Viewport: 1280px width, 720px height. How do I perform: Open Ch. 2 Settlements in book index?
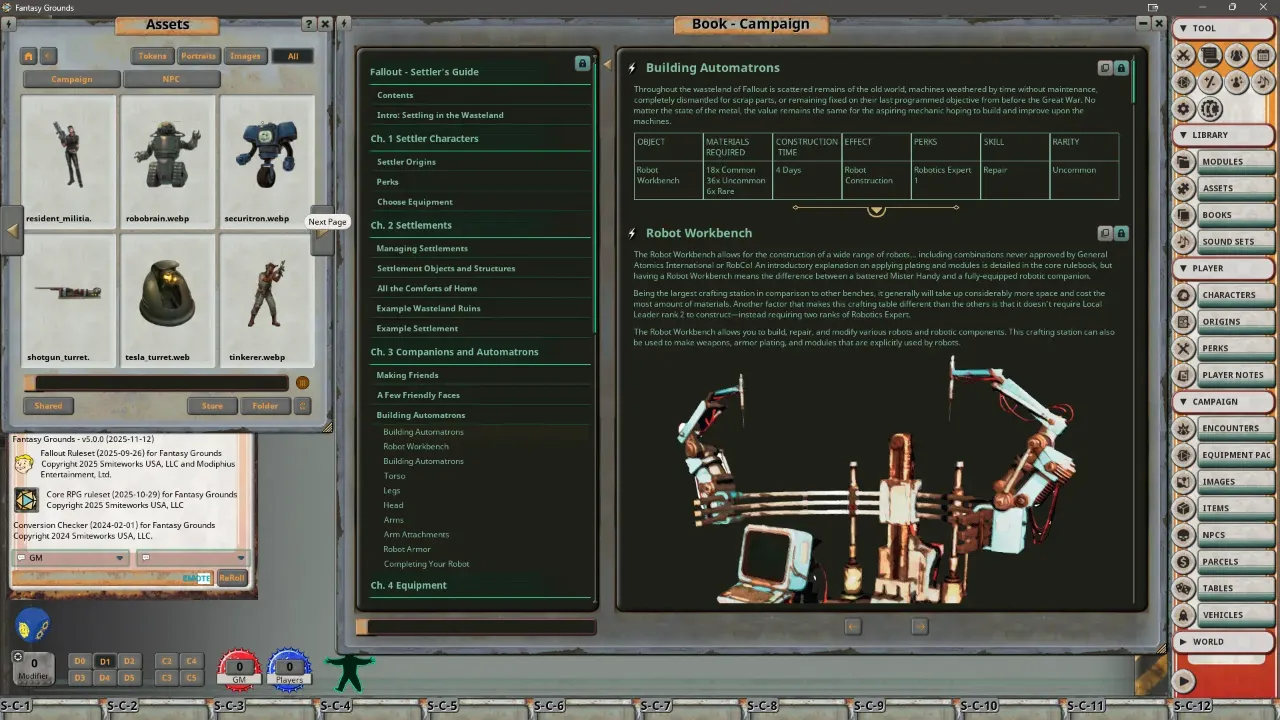point(411,225)
